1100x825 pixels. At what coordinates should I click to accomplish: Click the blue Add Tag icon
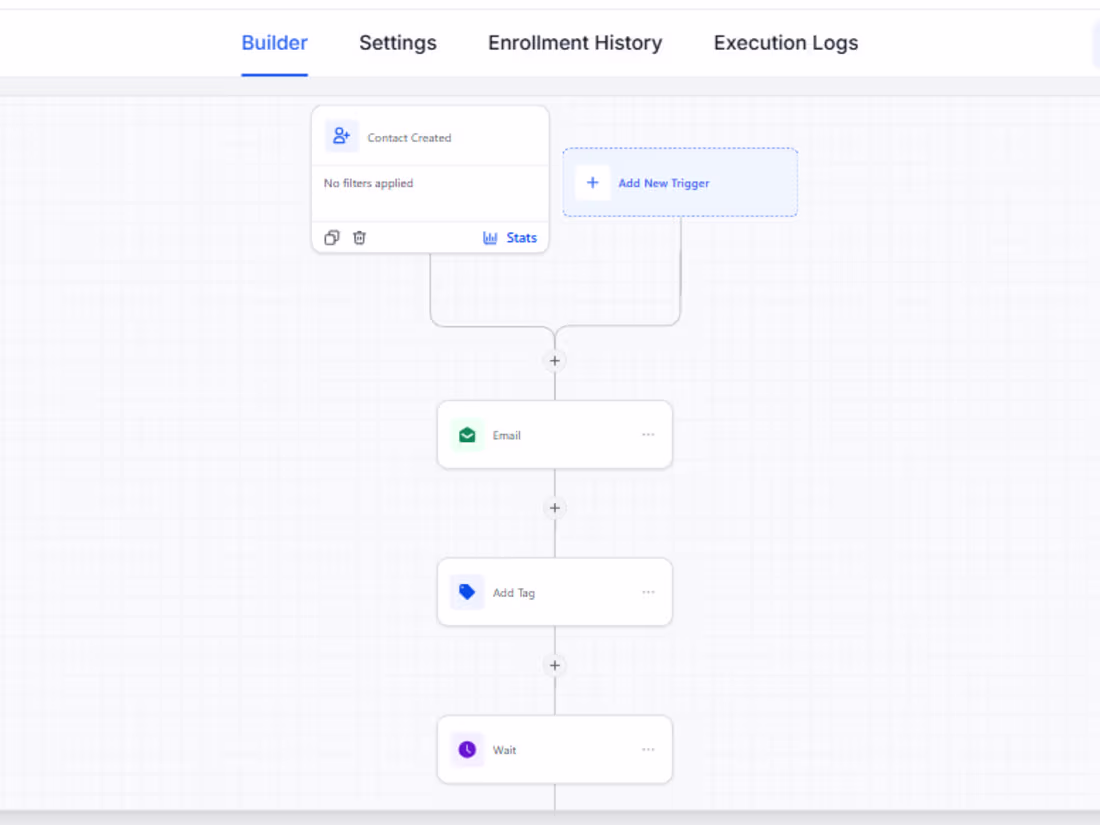point(467,592)
